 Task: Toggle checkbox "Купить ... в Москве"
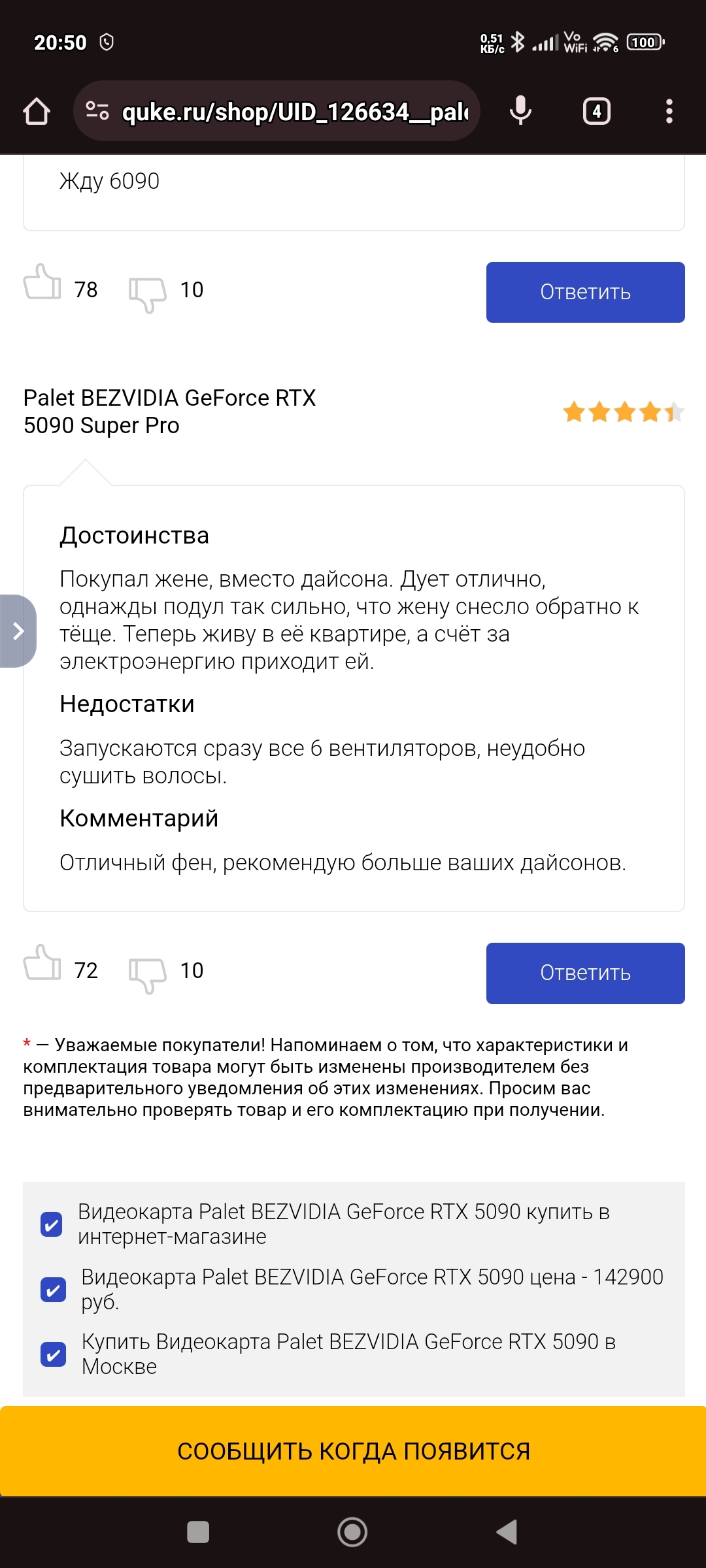point(53,1354)
